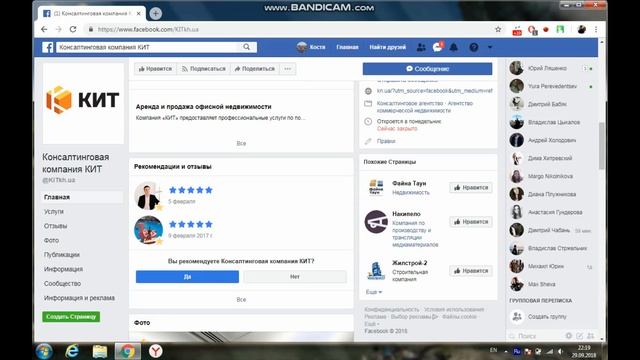Viewport: 640px width, 360px height.
Task: Open first reviewer's profile photo
Action: (148, 196)
